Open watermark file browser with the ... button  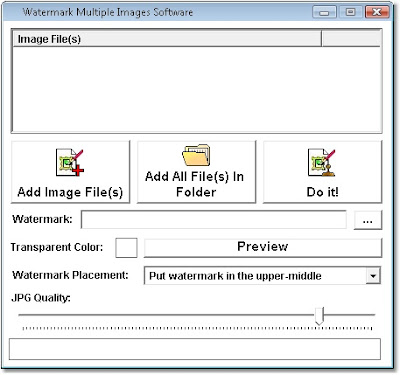point(368,220)
